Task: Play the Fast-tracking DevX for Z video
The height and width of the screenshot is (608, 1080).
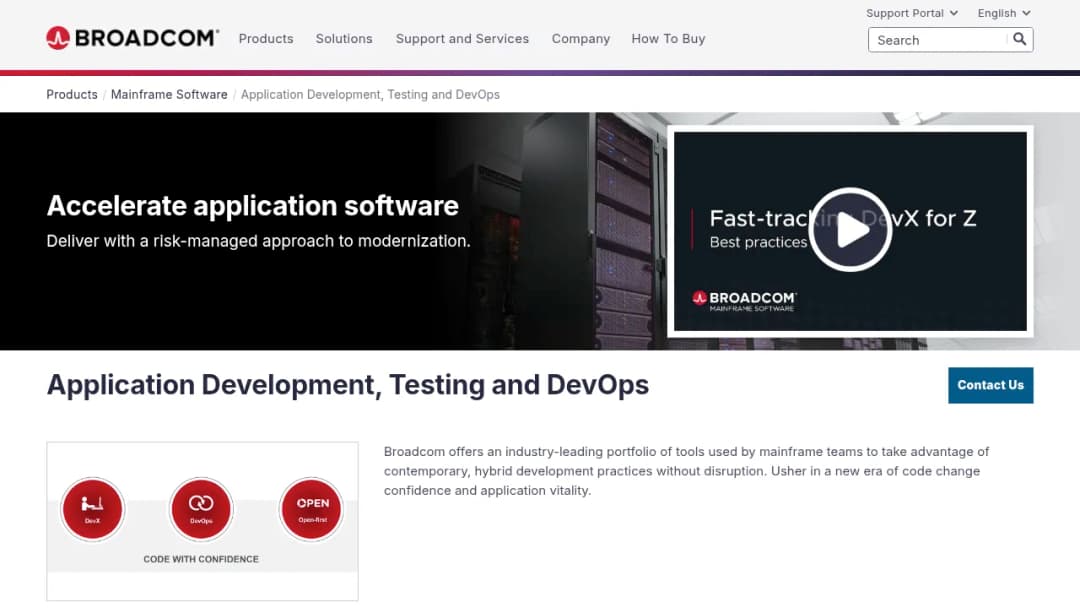Action: pos(850,230)
